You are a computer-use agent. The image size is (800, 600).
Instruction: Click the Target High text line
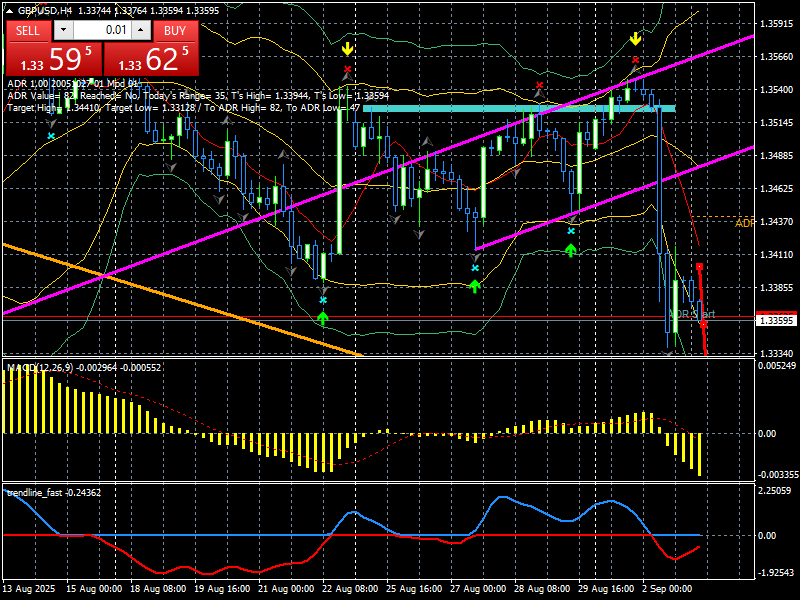point(184,108)
